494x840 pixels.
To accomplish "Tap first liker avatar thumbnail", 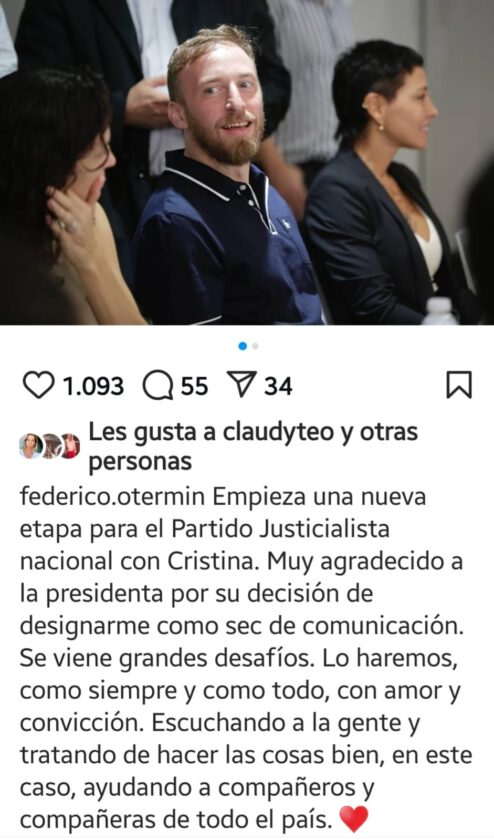I will coord(31,446).
